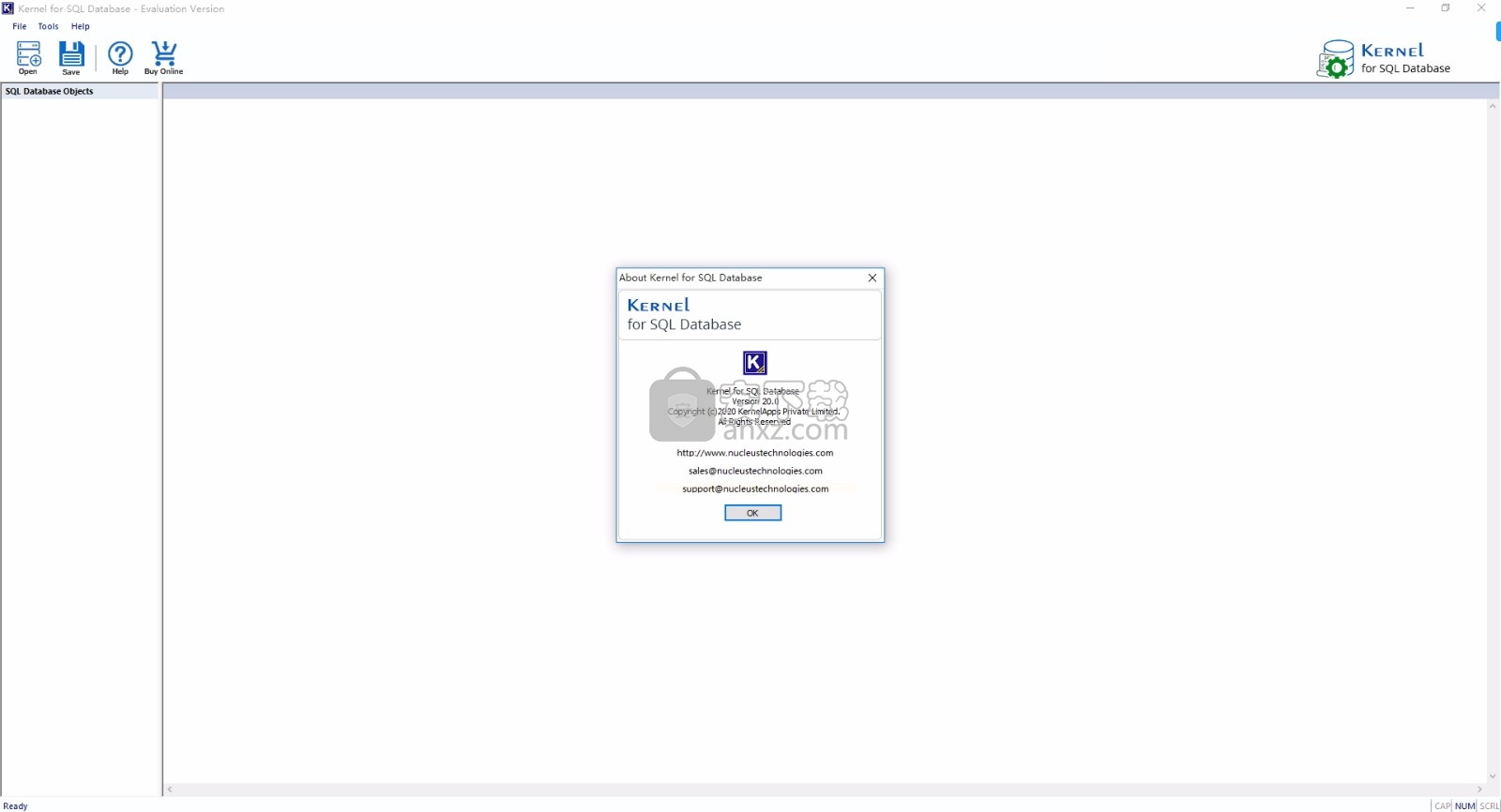Close the About Kernel for SQL Database dialog
Screen dimensions: 1501x812
(x=872, y=278)
